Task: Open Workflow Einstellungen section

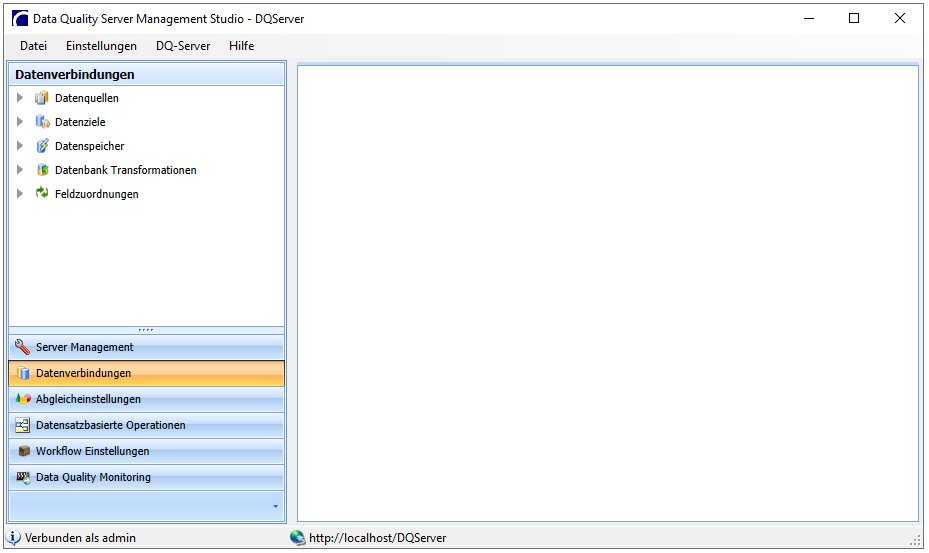Action: pyautogui.click(x=146, y=451)
